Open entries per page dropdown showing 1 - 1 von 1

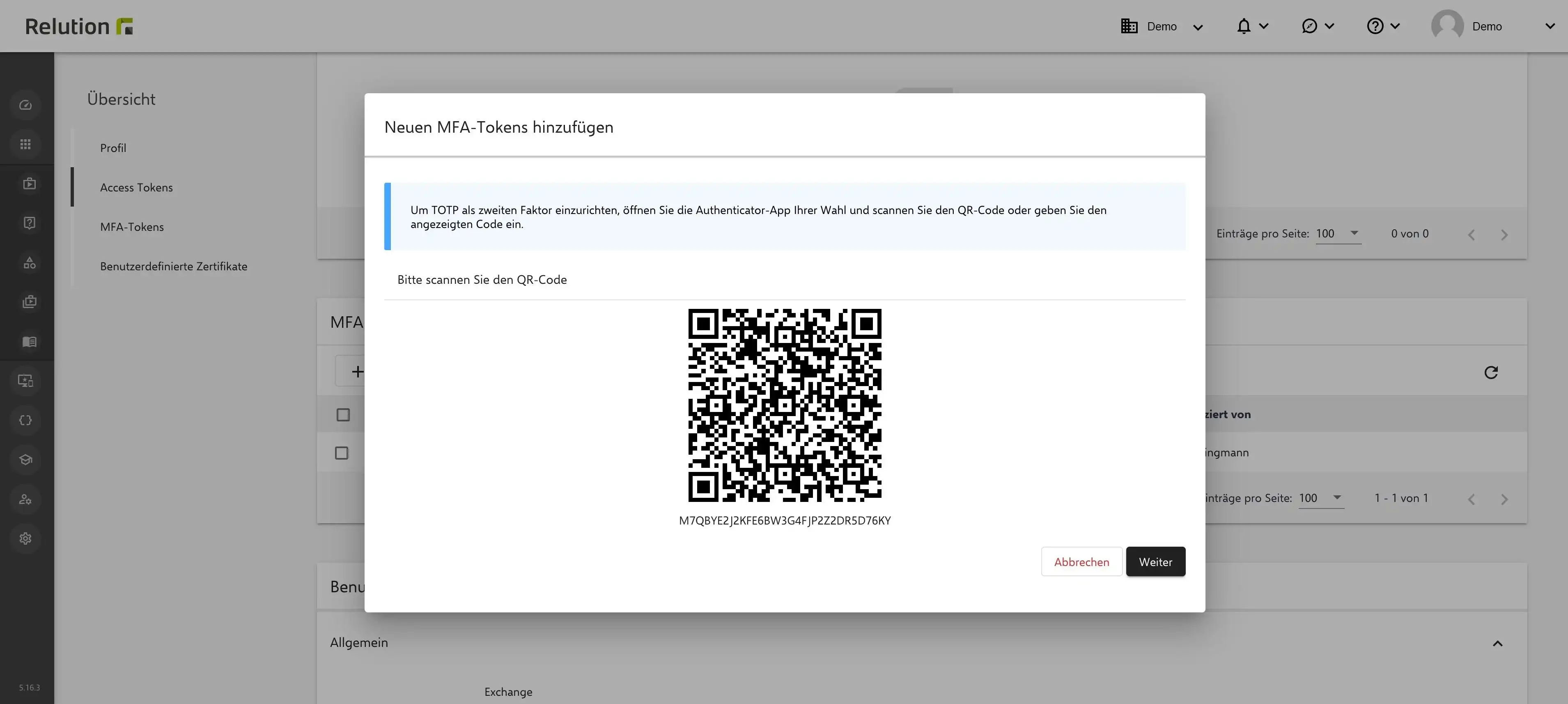[x=1321, y=498]
